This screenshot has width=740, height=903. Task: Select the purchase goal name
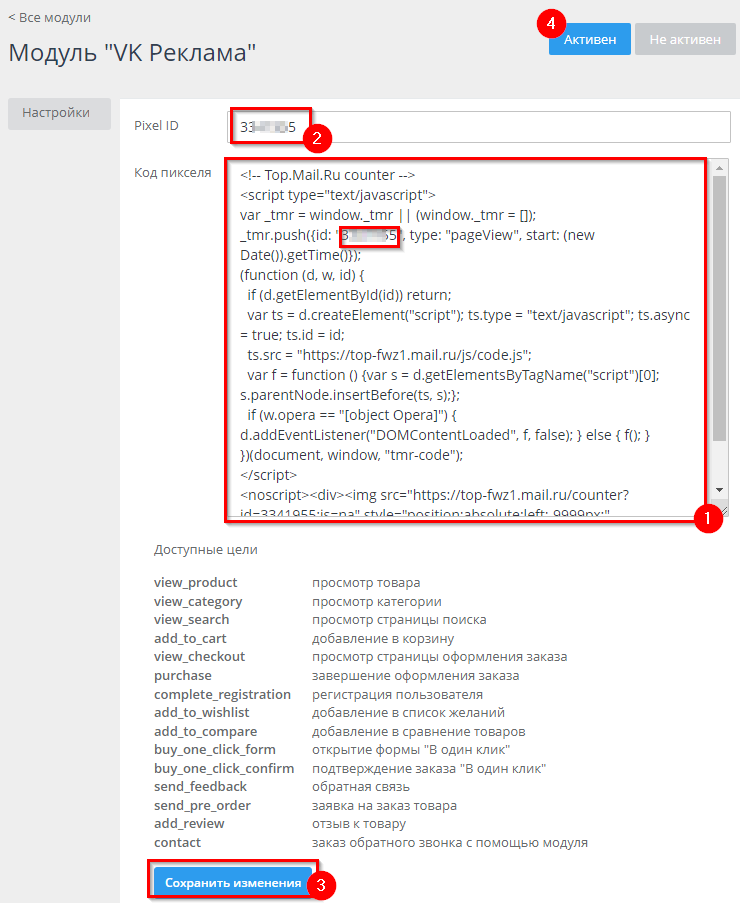click(x=182, y=675)
